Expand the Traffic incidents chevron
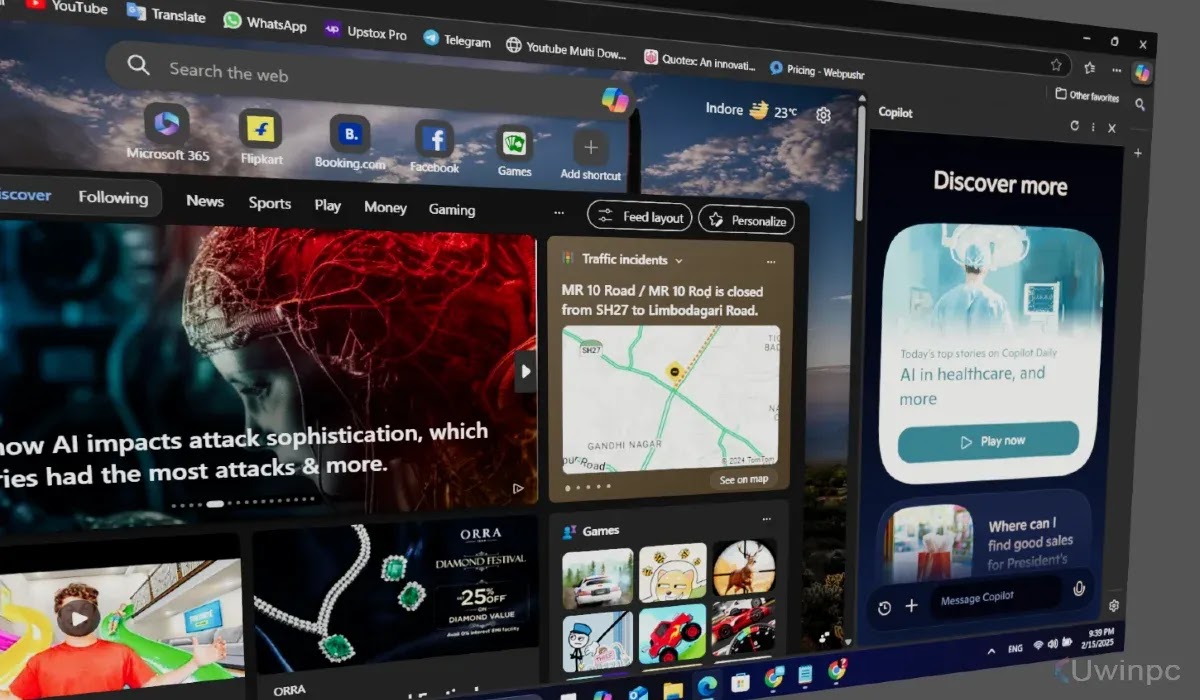Viewport: 1200px width, 700px height. coord(679,261)
